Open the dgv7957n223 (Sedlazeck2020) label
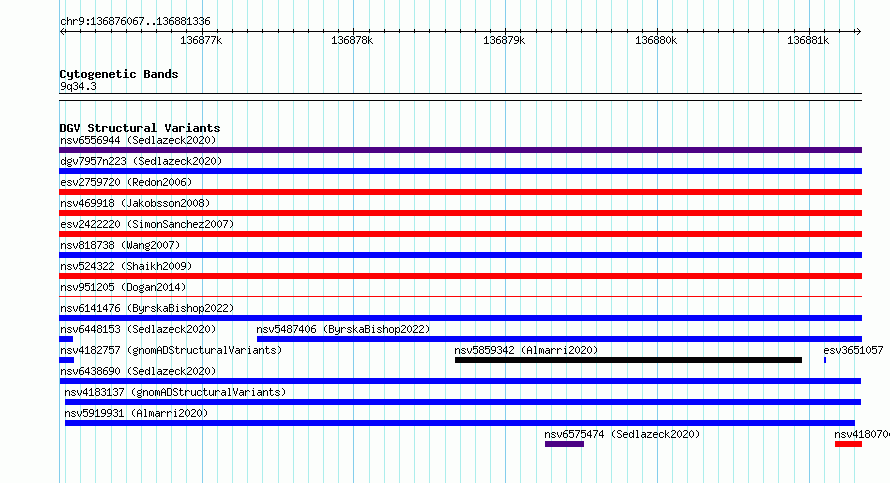 [x=141, y=161]
